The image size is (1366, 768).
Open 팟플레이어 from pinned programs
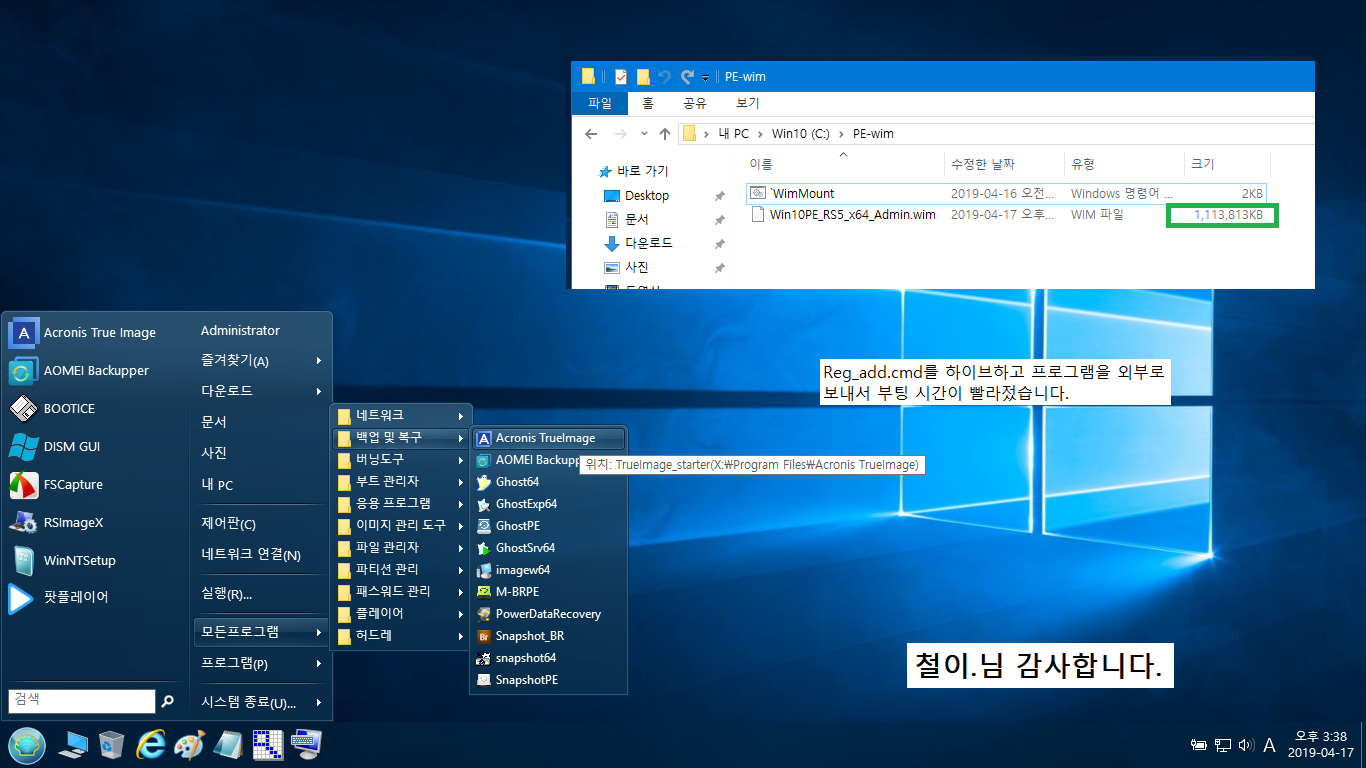(x=96, y=598)
